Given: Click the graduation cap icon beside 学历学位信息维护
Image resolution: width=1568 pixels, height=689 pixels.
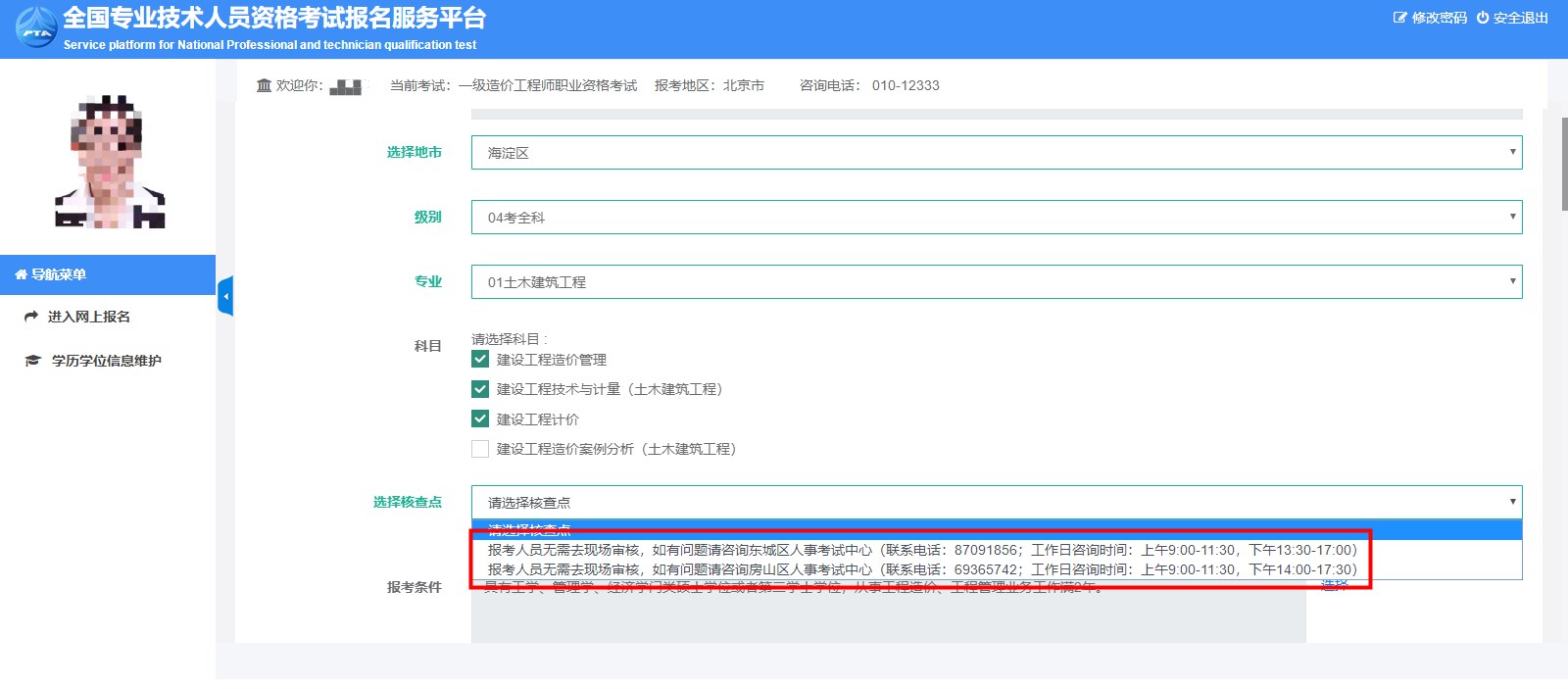Looking at the screenshot, I should pos(32,361).
